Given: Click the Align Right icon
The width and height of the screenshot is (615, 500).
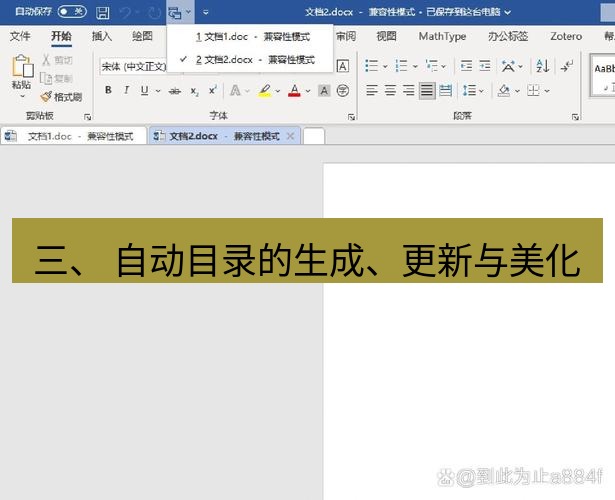Looking at the screenshot, I should point(408,91).
